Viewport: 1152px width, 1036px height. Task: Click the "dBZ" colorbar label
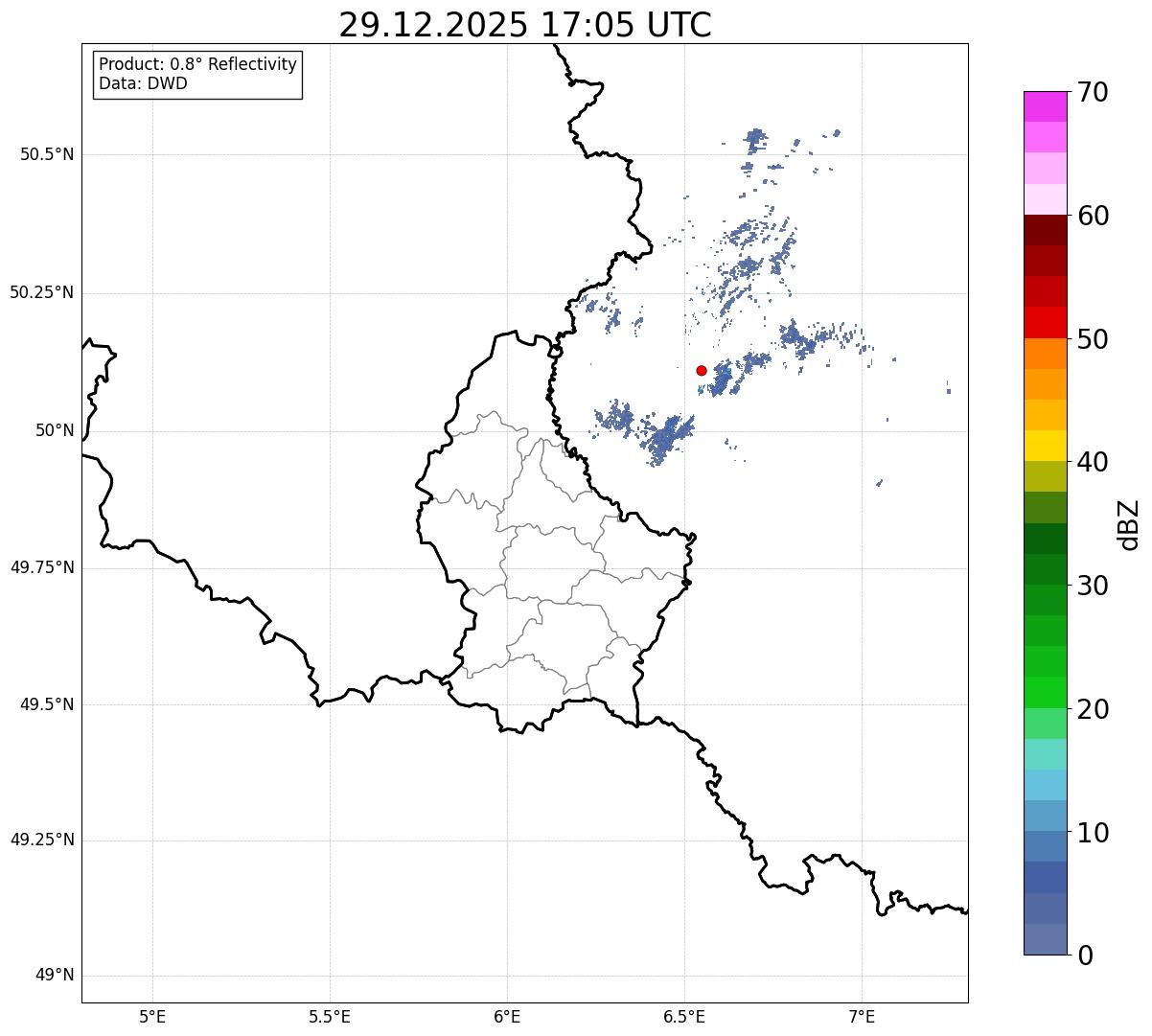[1128, 523]
